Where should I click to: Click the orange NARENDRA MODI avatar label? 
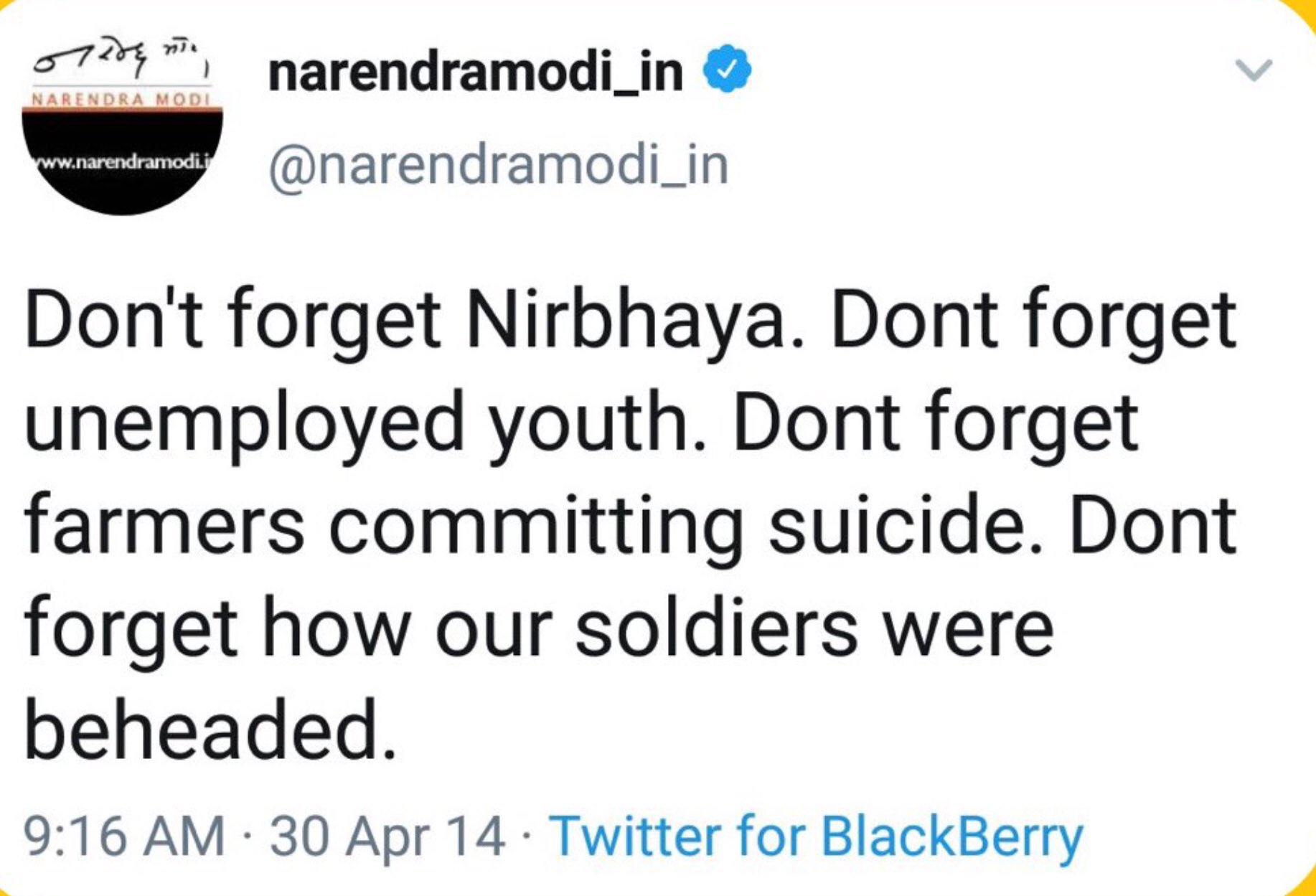118,98
